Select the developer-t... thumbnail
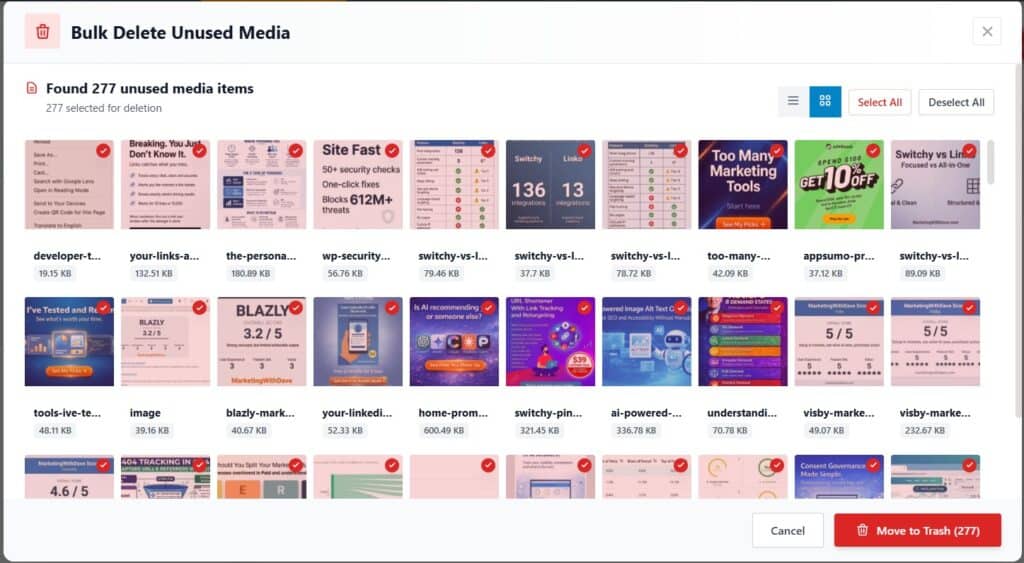This screenshot has height=563, width=1024. (69, 184)
